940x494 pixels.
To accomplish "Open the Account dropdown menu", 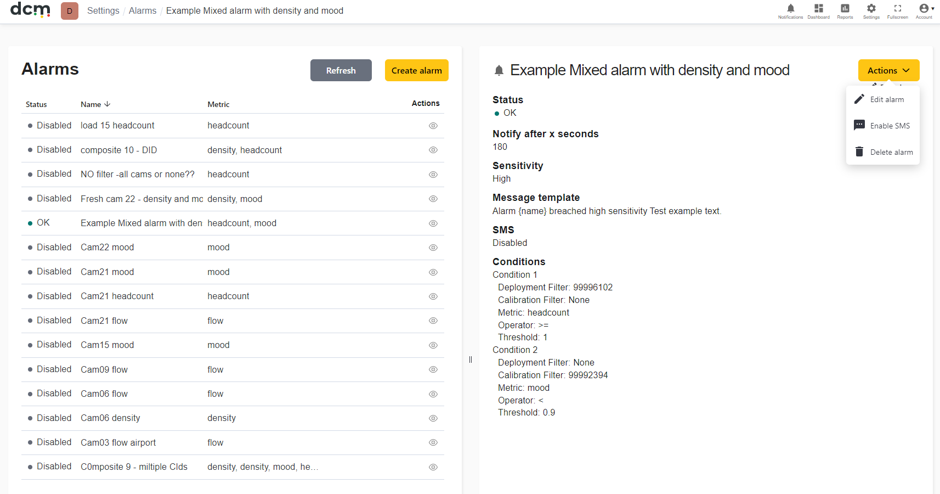I will (925, 10).
